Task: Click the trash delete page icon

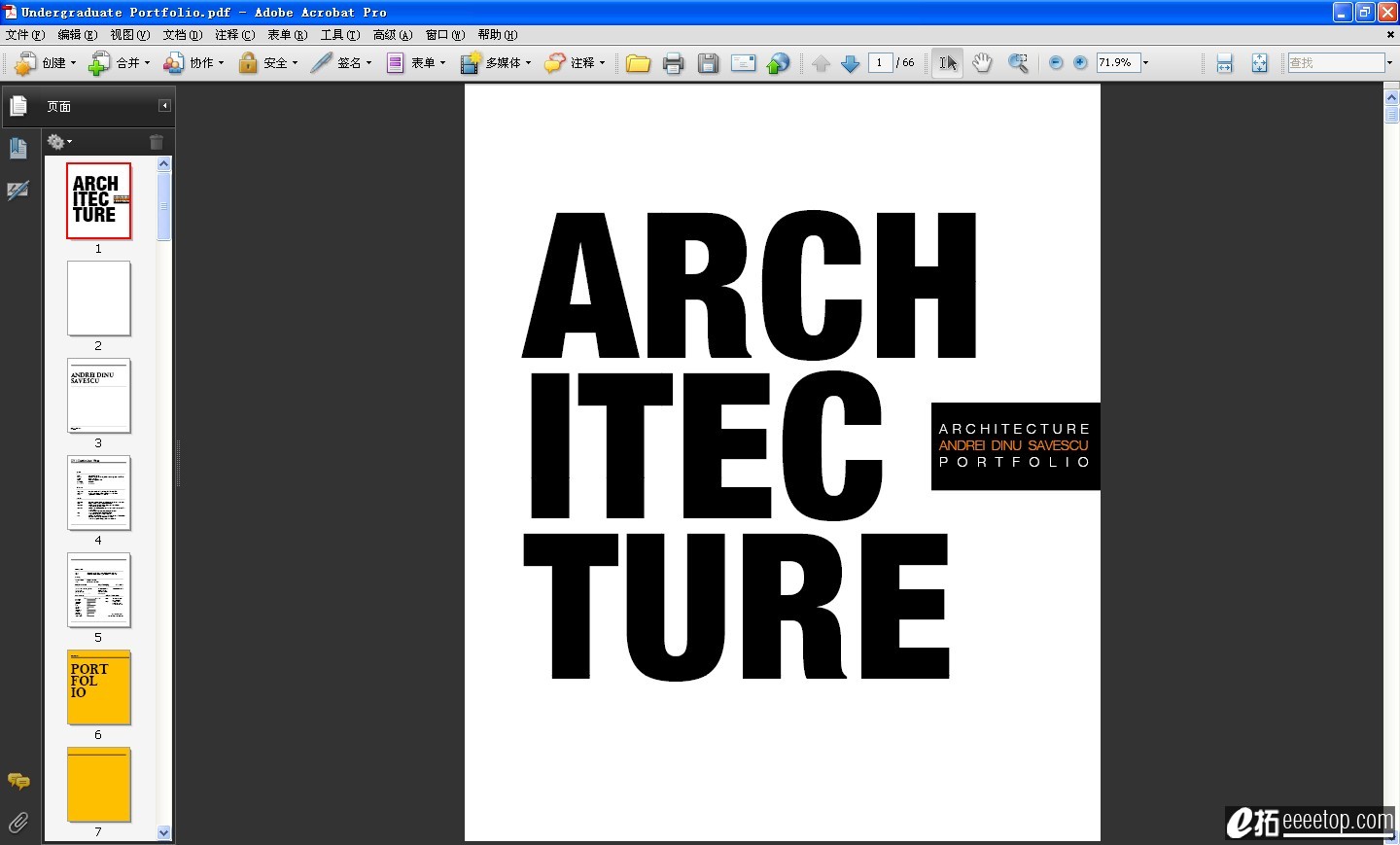Action: [x=157, y=142]
